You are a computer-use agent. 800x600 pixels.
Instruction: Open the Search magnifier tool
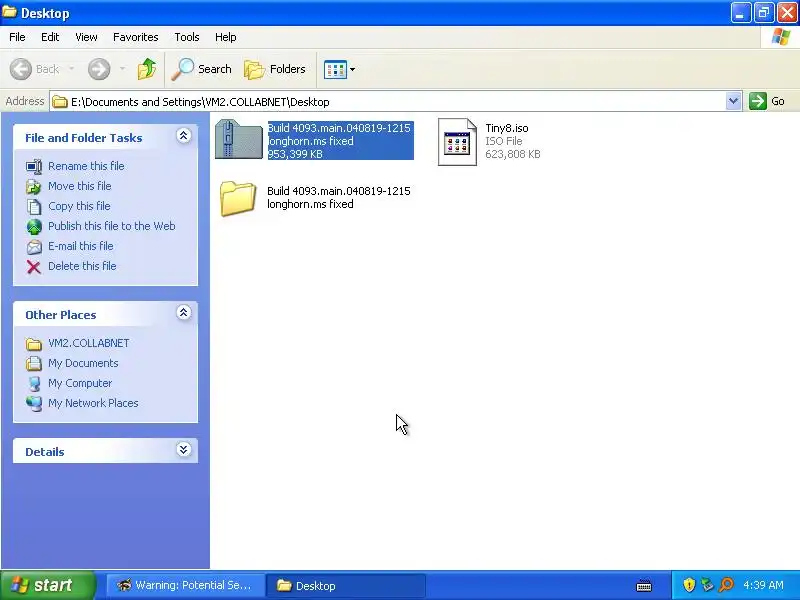tap(202, 69)
